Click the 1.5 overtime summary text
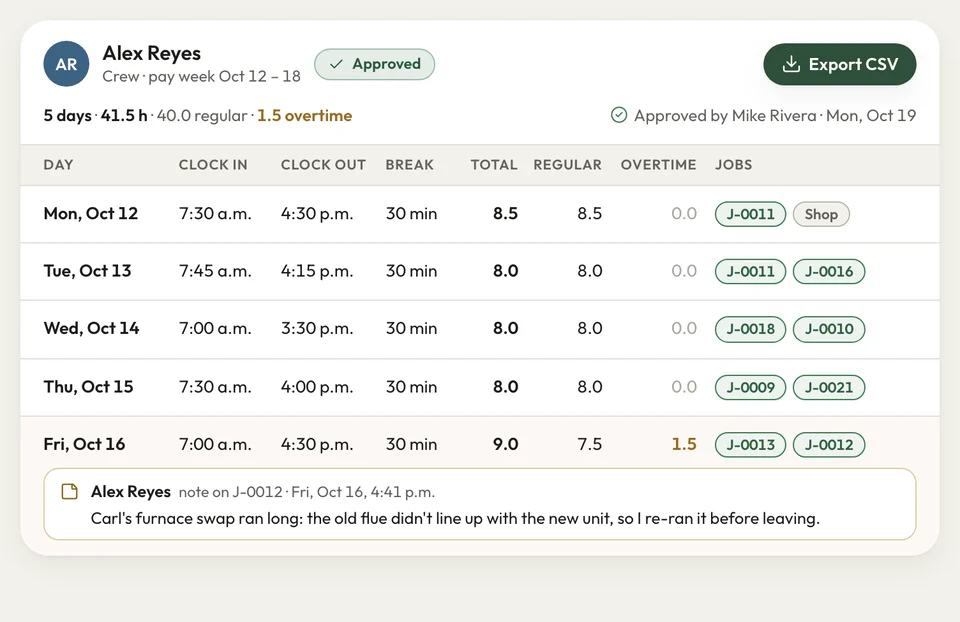 click(304, 115)
